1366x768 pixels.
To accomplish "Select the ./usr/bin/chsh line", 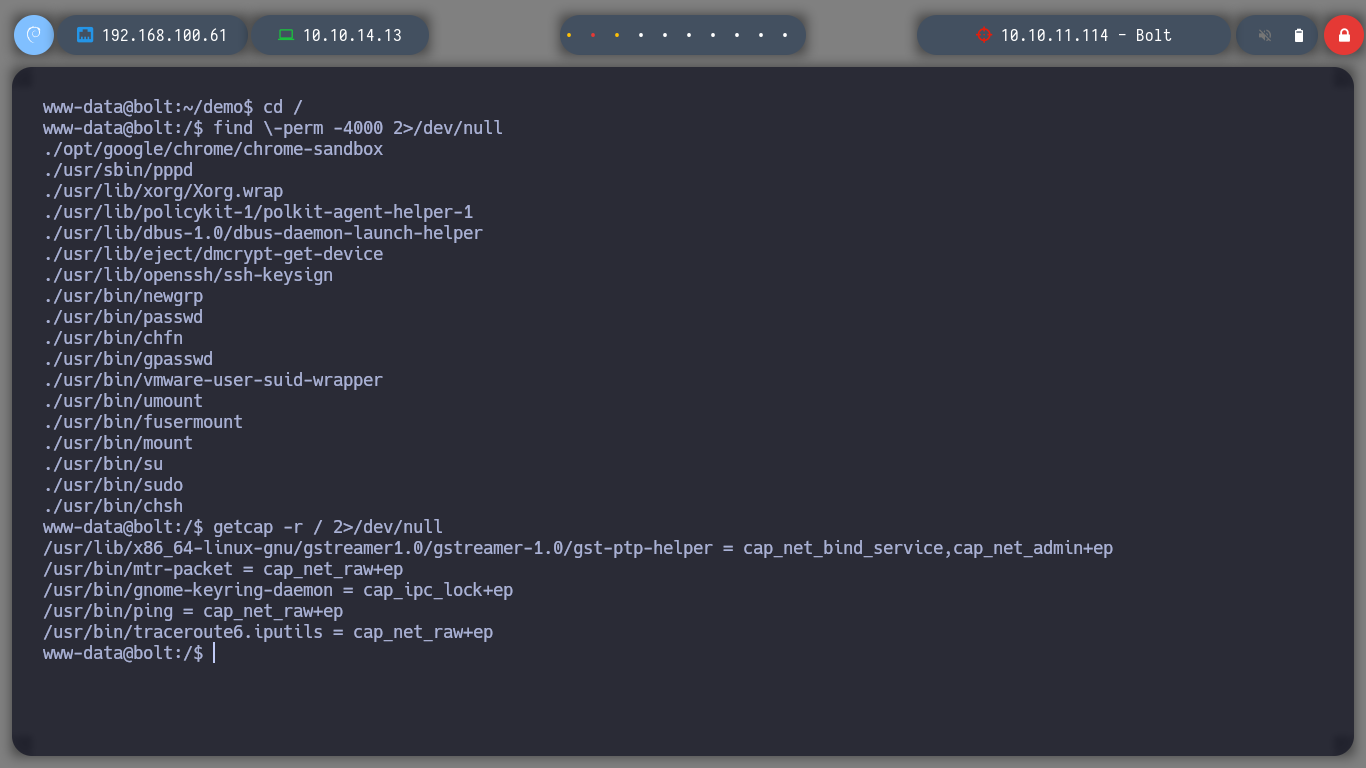I will pyautogui.click(x=113, y=506).
